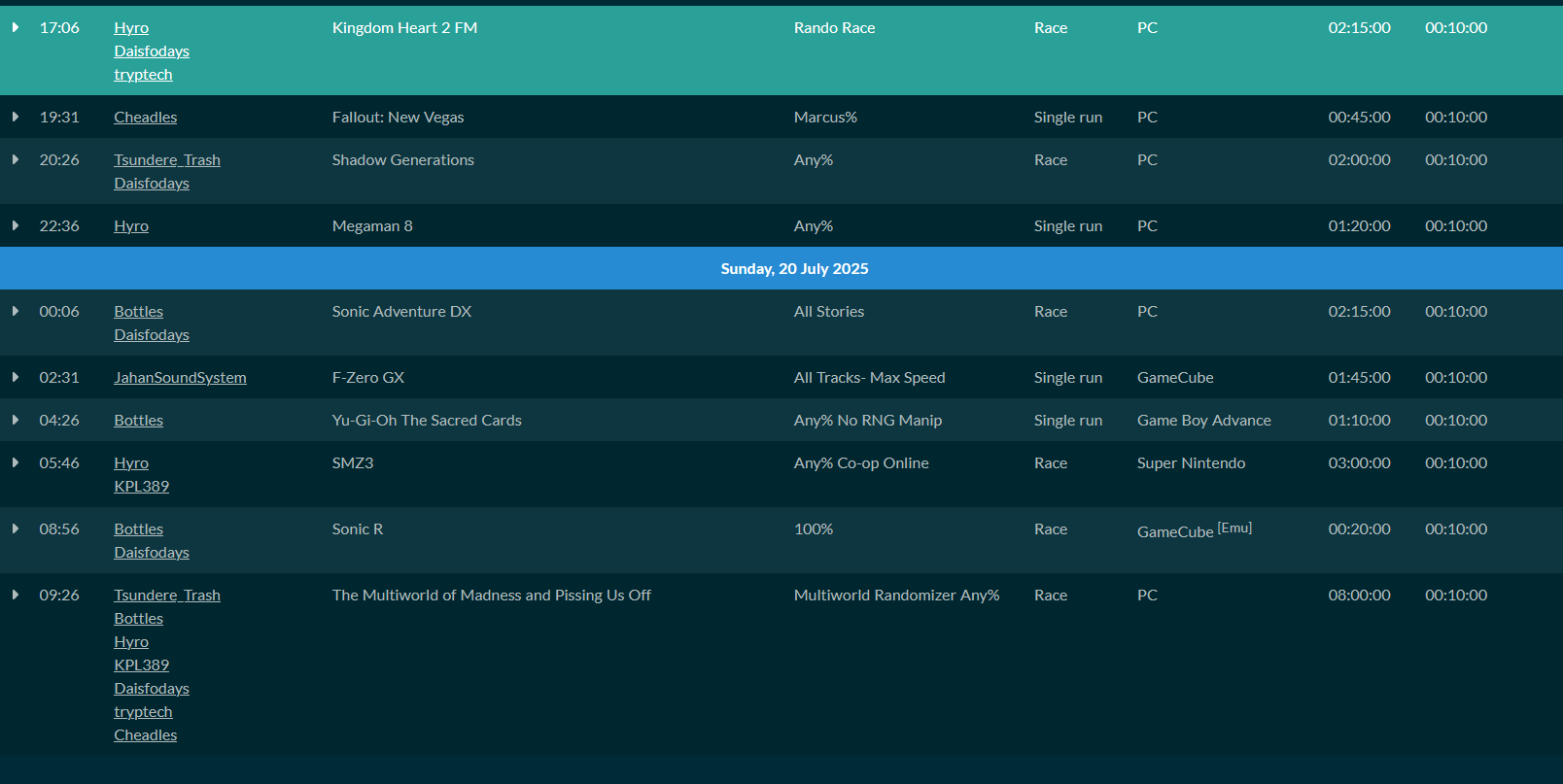Select the 'GameCube [Emu]' platform cell
This screenshot has height=784, width=1563.
tap(1195, 530)
